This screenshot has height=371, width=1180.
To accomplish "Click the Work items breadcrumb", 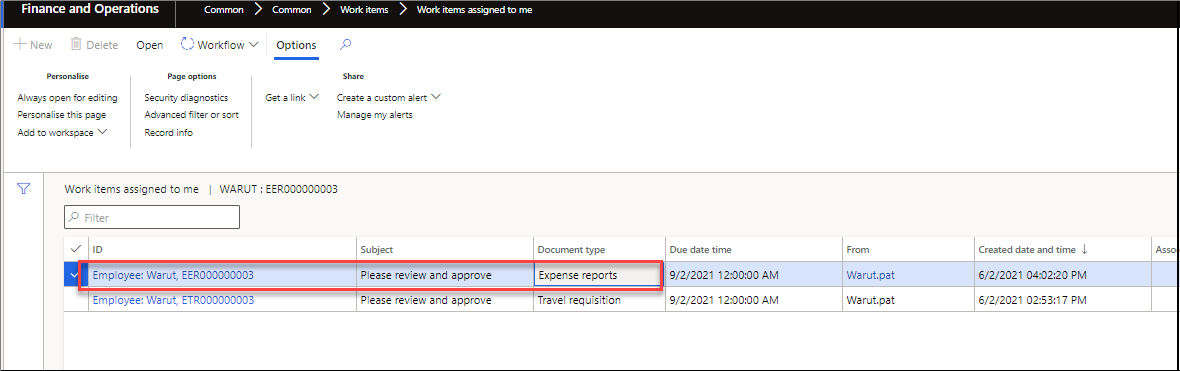I will click(x=364, y=11).
